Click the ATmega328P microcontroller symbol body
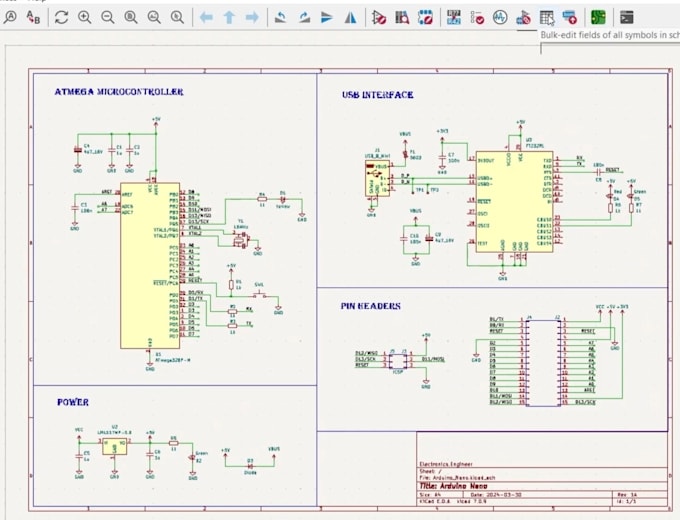680x520 pixels. 150,265
